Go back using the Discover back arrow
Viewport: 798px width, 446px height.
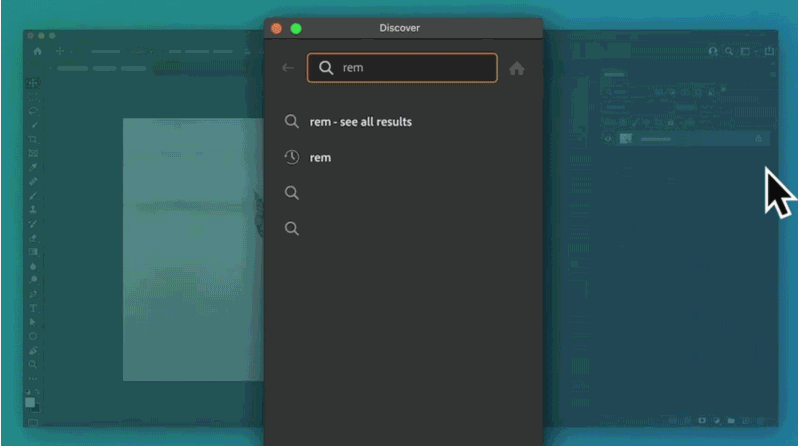pos(288,68)
